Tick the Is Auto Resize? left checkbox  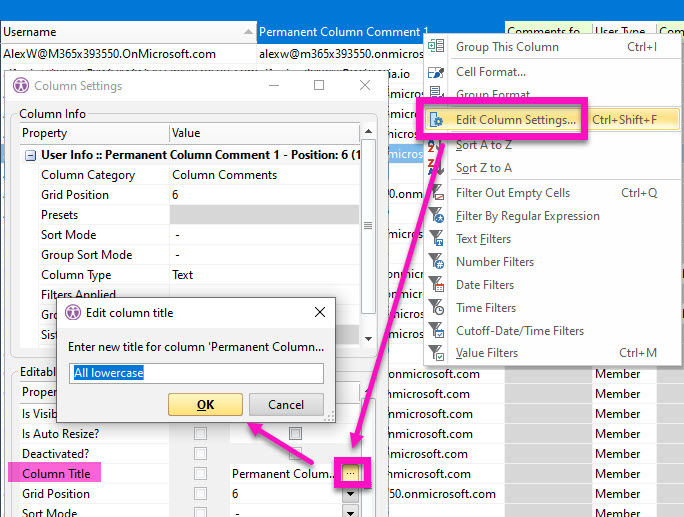tap(200, 434)
